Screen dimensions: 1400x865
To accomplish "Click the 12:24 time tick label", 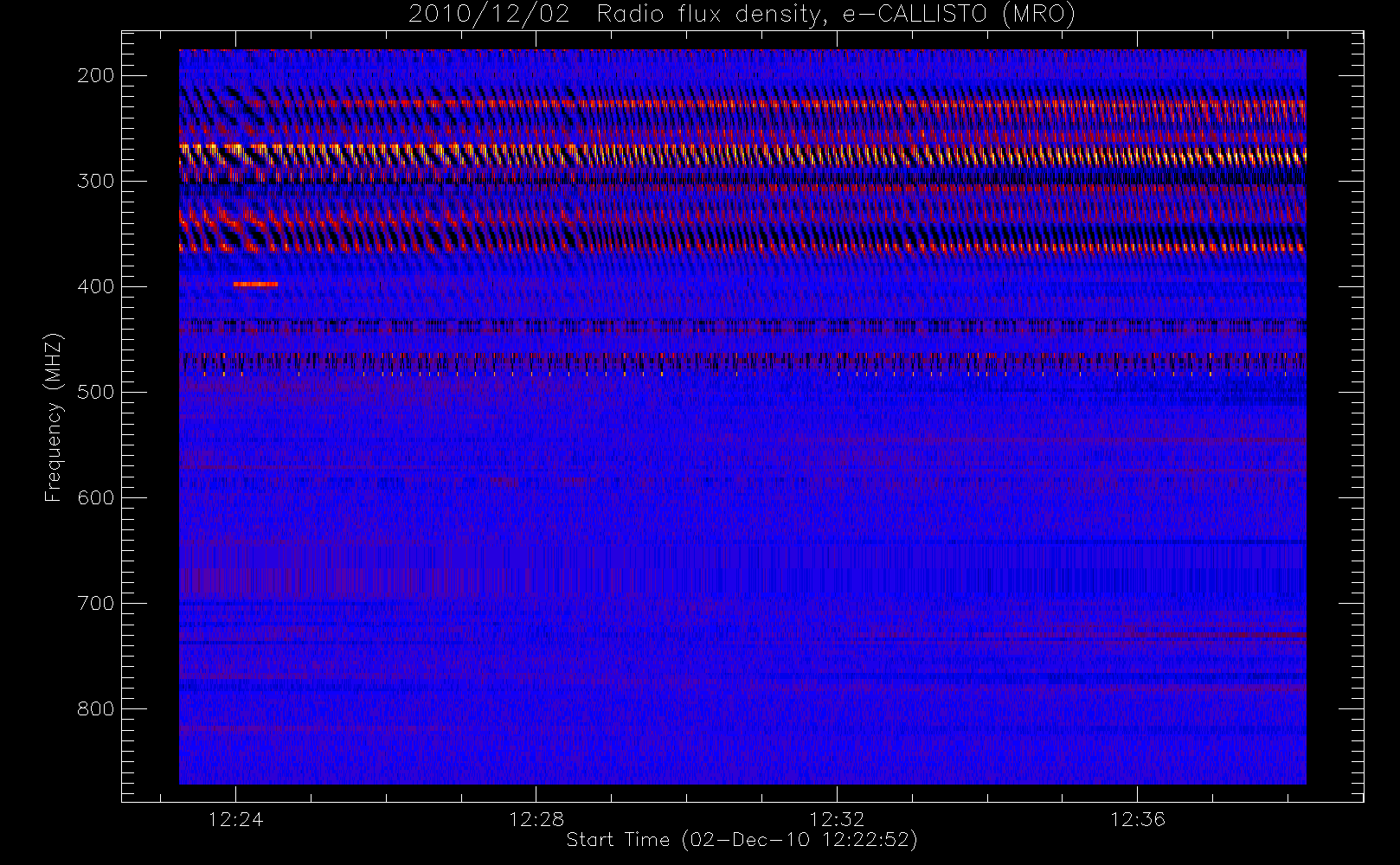I will (235, 819).
